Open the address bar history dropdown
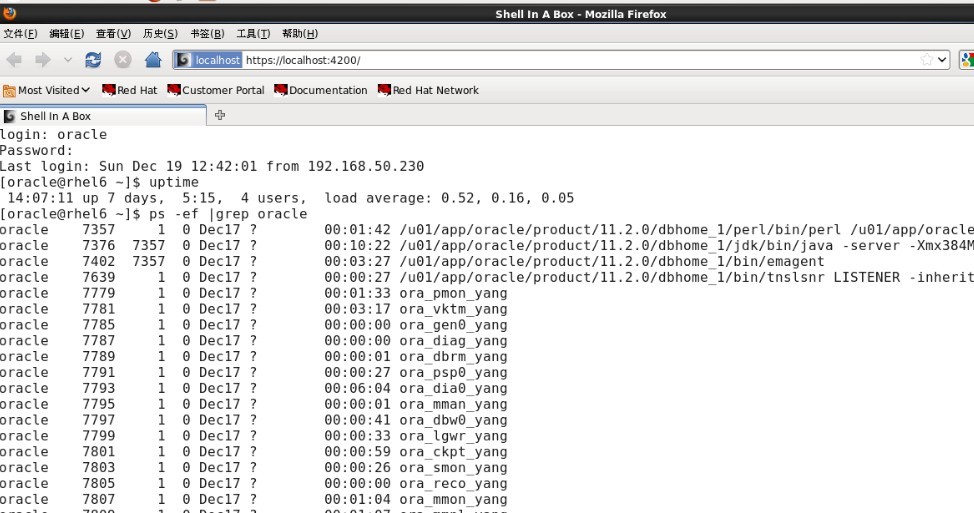Screen dimensions: 974x513 coord(942,60)
